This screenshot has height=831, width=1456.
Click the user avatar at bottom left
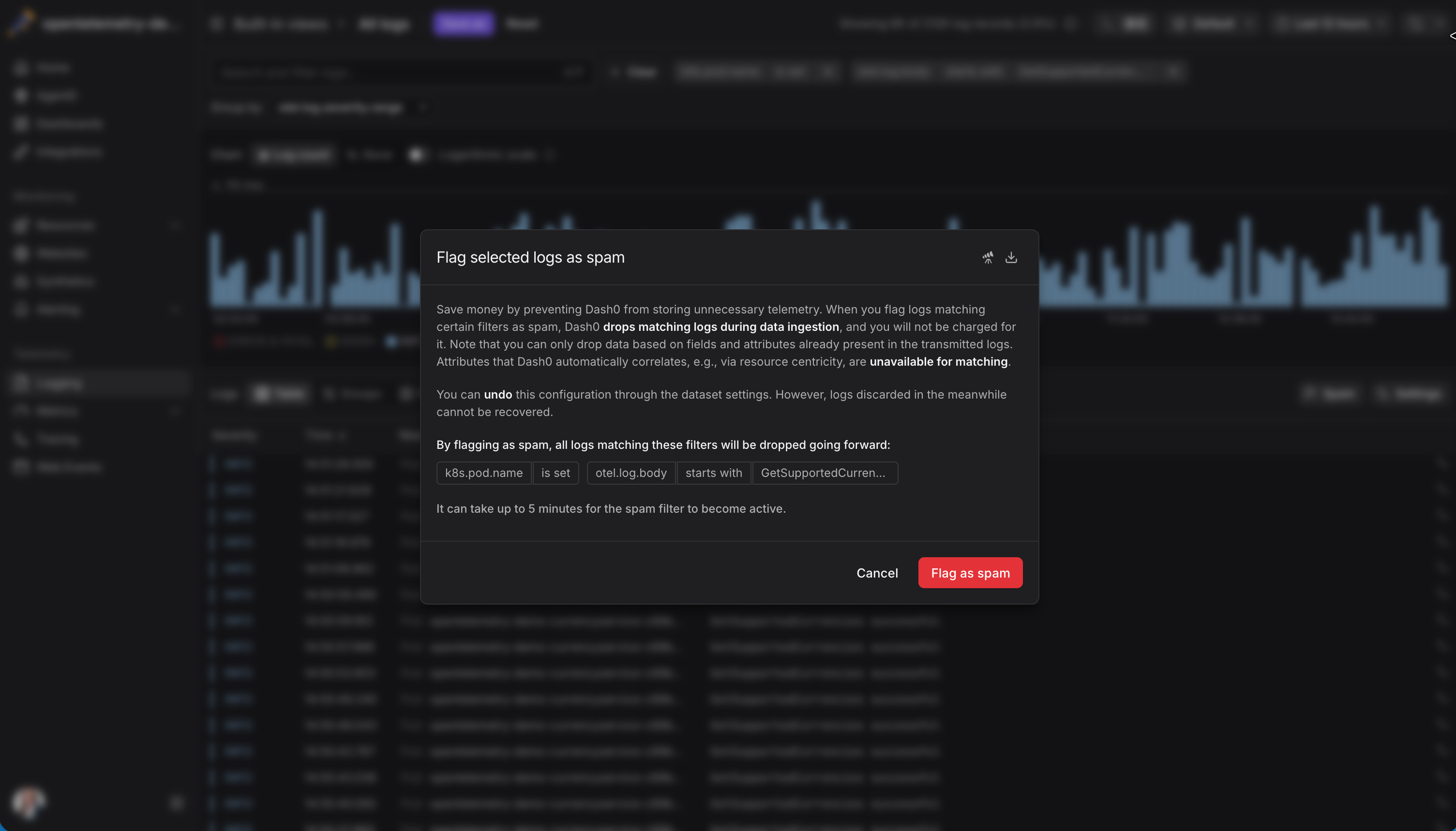pos(28,802)
